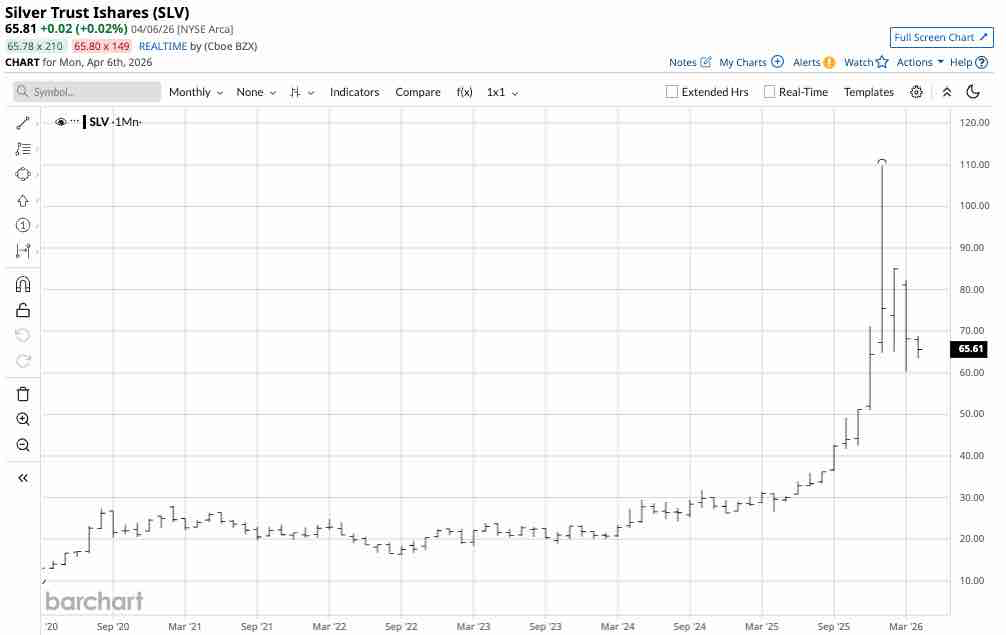Select the arrow marker tool
Viewport: 1006px width, 635px height.
pyautogui.click(x=23, y=201)
